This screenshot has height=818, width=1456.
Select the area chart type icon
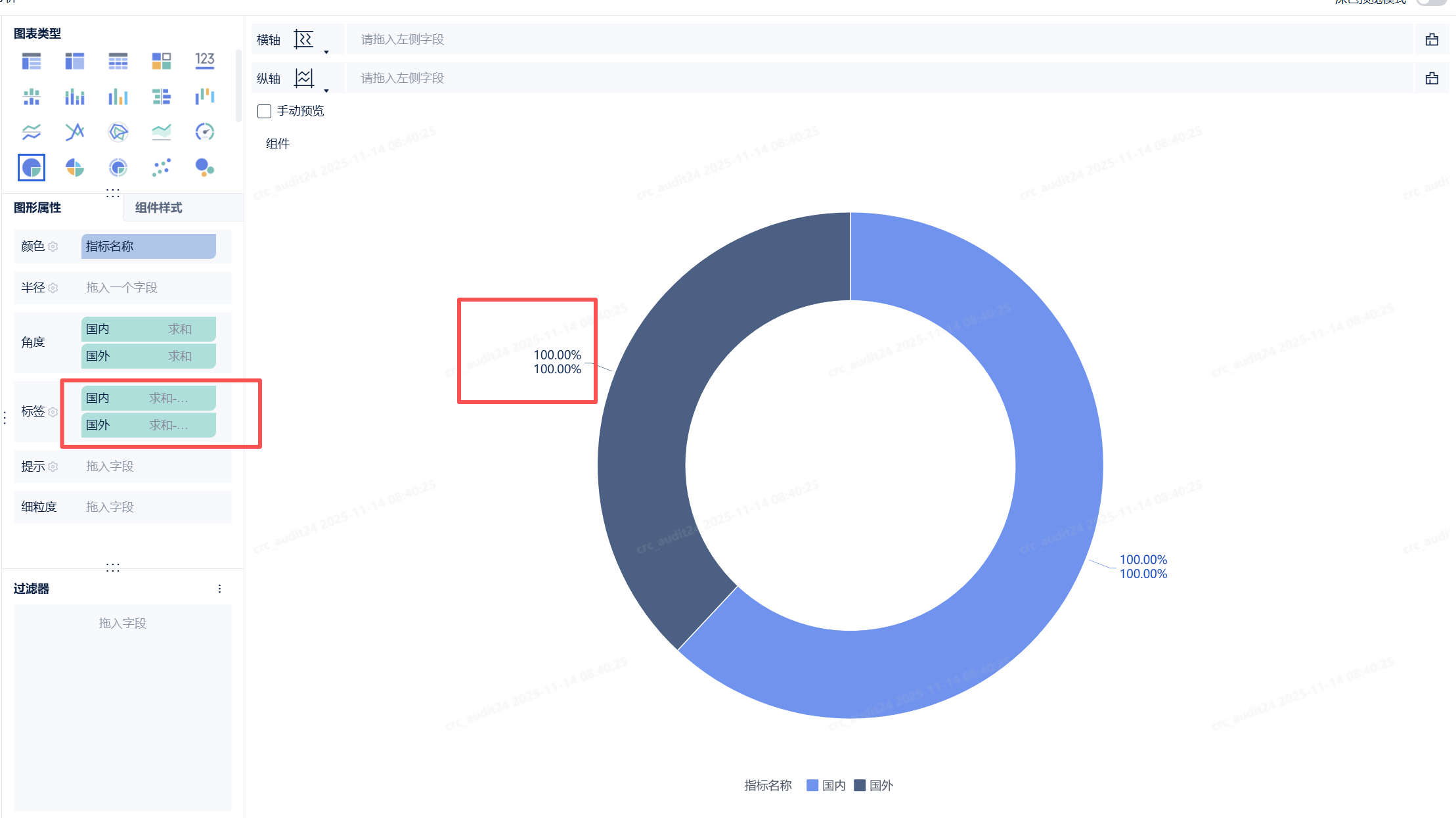tap(162, 132)
